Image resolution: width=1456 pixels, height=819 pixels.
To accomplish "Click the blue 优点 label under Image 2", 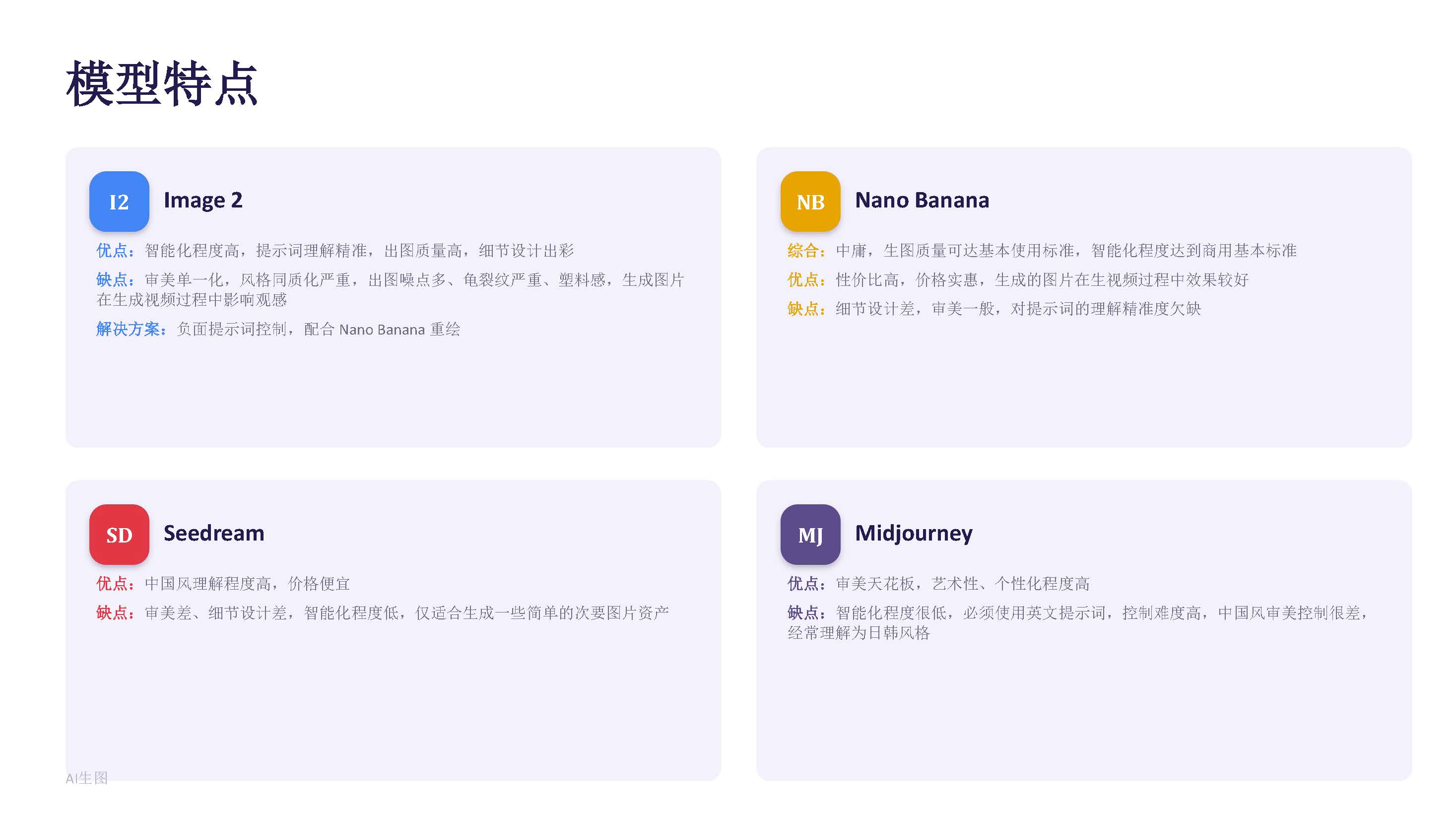I will coord(115,250).
